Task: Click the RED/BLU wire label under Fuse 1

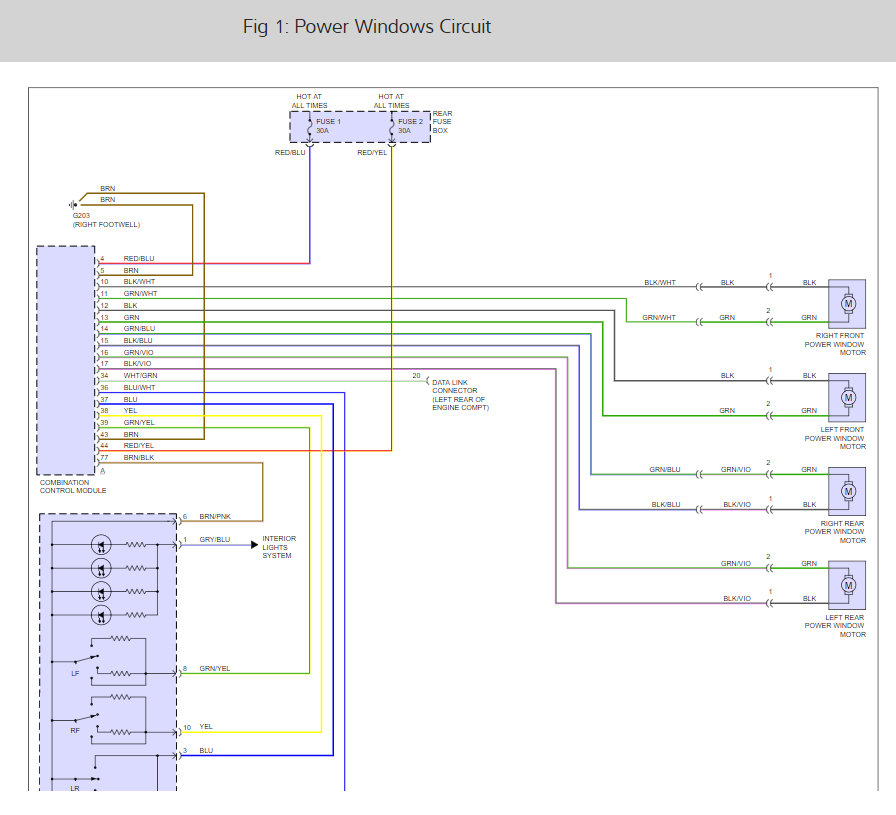Action: pyautogui.click(x=291, y=153)
